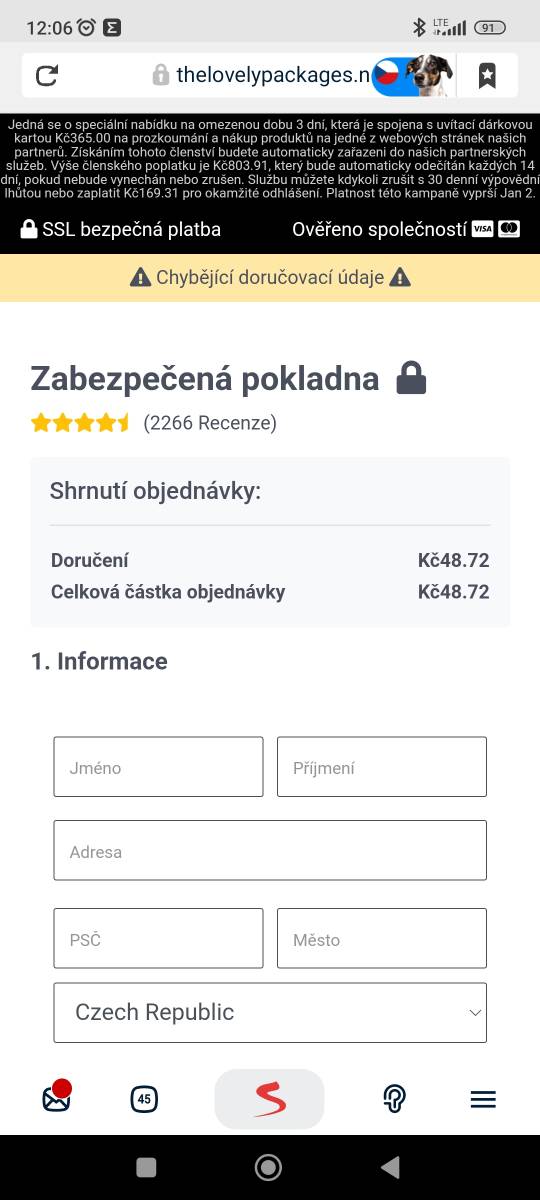This screenshot has width=540, height=1200.
Task: Open the mail icon with red badge
Action: click(57, 1098)
